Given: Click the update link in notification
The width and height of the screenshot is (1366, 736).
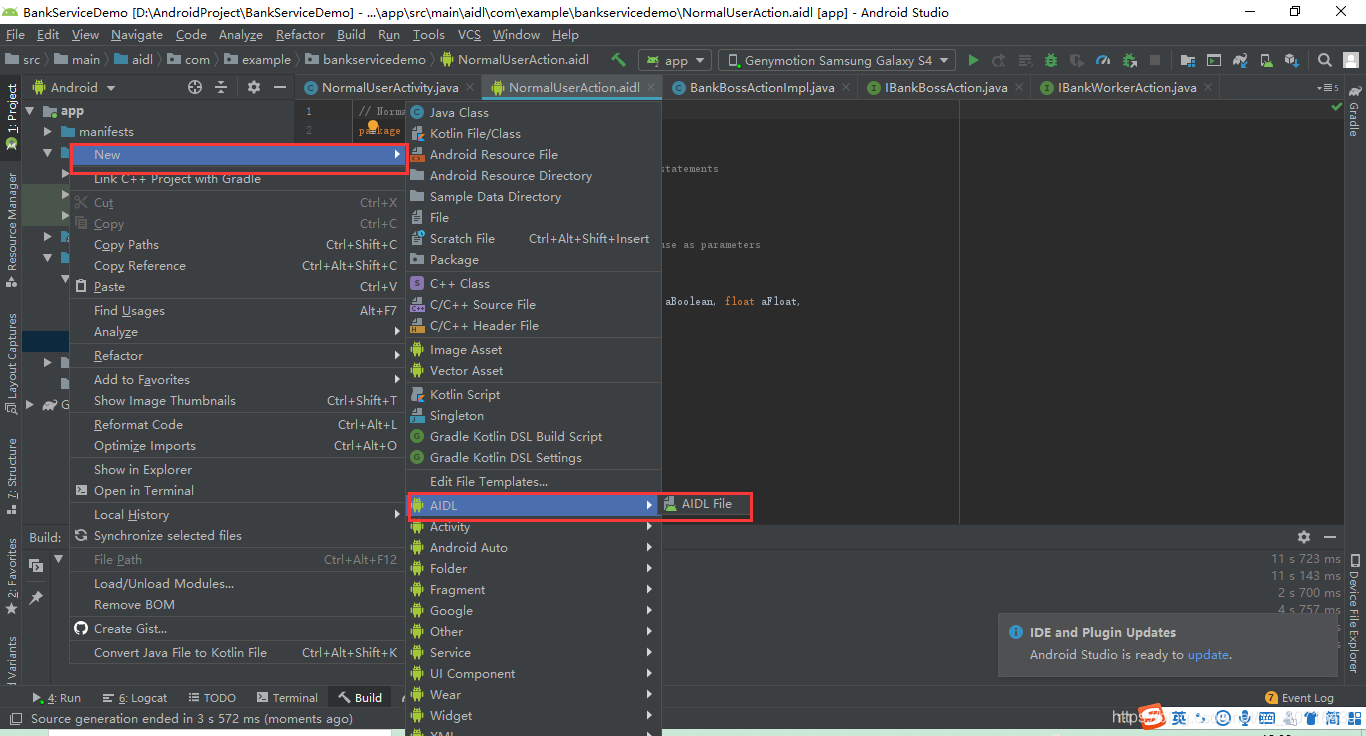Looking at the screenshot, I should coord(1208,655).
